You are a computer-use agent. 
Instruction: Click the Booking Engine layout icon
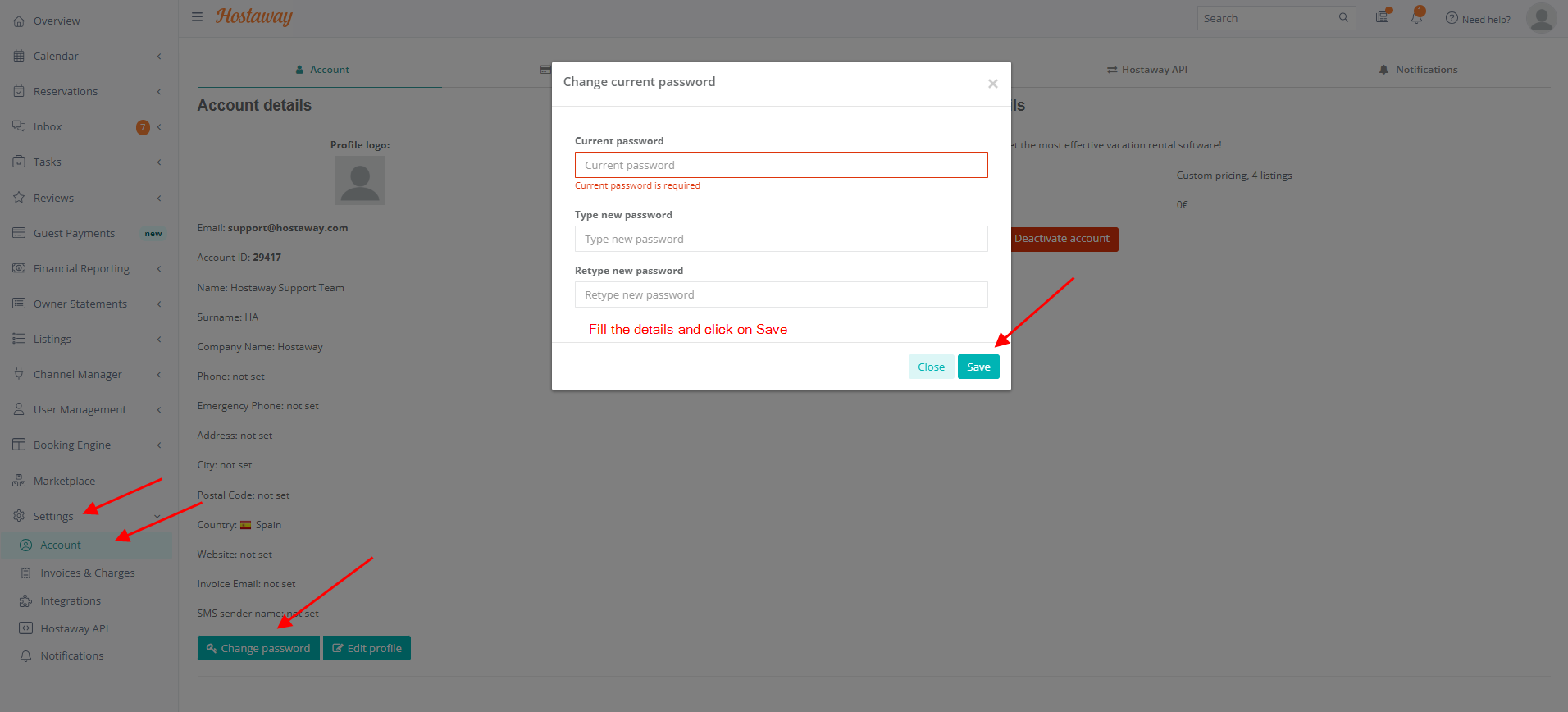[19, 445]
